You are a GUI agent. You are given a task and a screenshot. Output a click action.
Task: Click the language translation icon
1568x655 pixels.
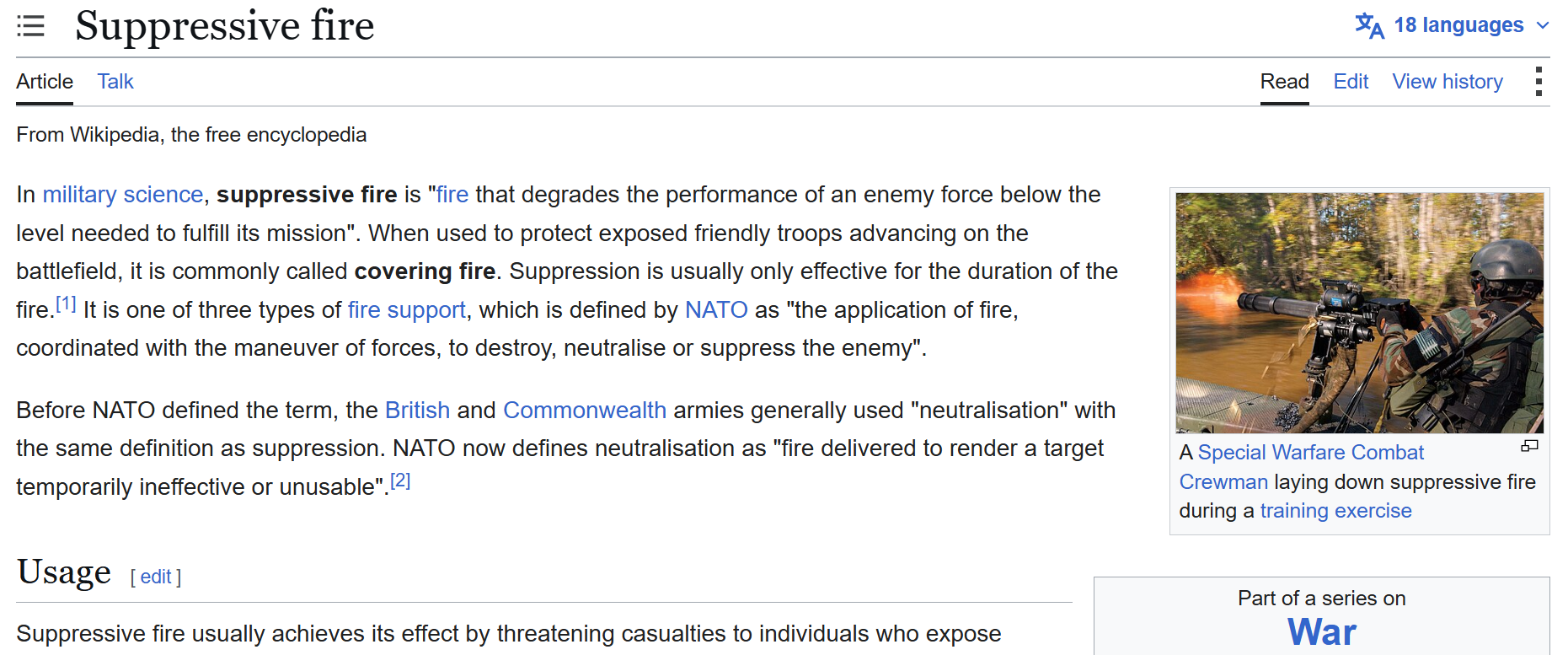pyautogui.click(x=1369, y=25)
